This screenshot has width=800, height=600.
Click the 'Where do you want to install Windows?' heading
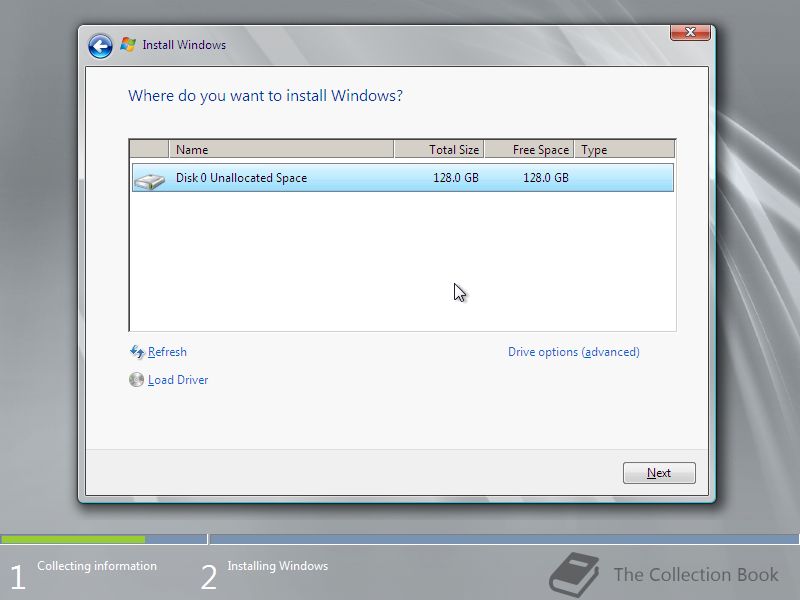pos(265,95)
